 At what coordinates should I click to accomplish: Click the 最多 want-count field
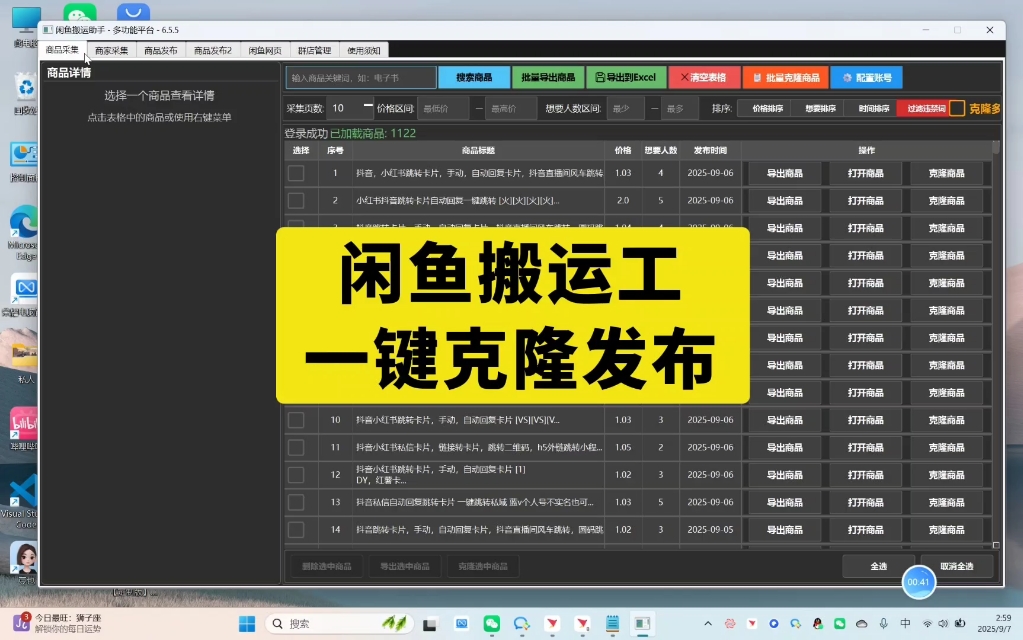(x=680, y=109)
